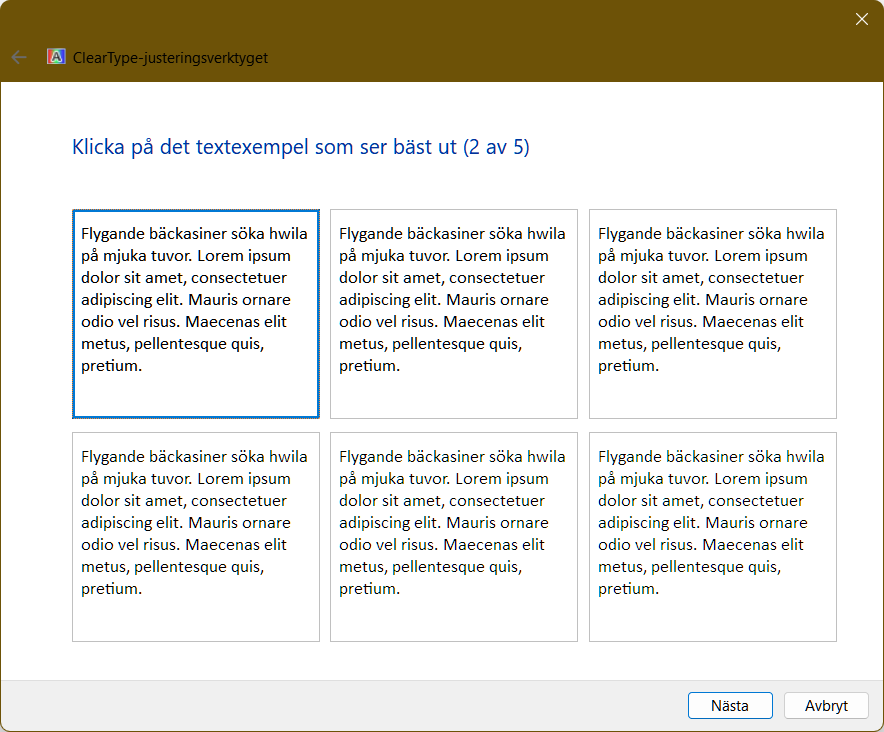Viewport: 884px width, 732px height.
Task: Go back using the back arrow
Action: point(18,57)
